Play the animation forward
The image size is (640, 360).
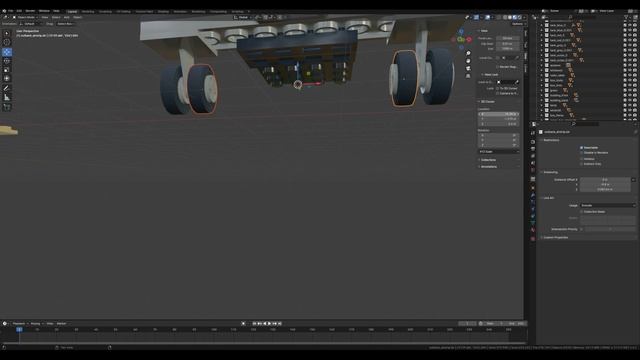[269, 323]
